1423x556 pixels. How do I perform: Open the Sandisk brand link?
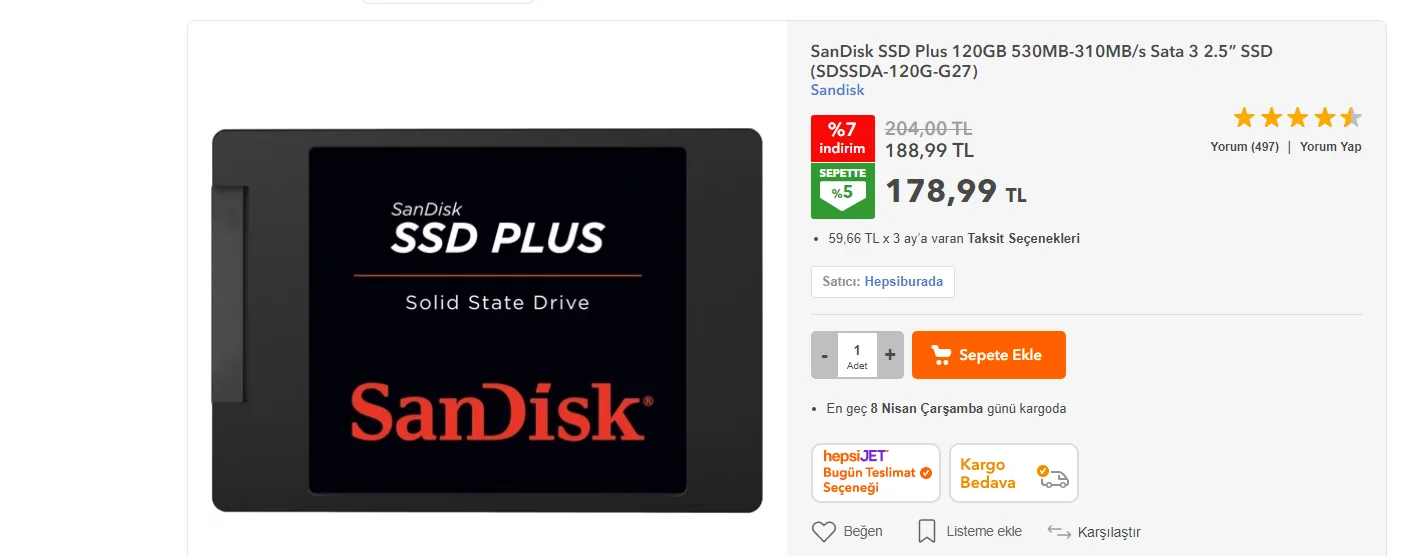tap(837, 90)
